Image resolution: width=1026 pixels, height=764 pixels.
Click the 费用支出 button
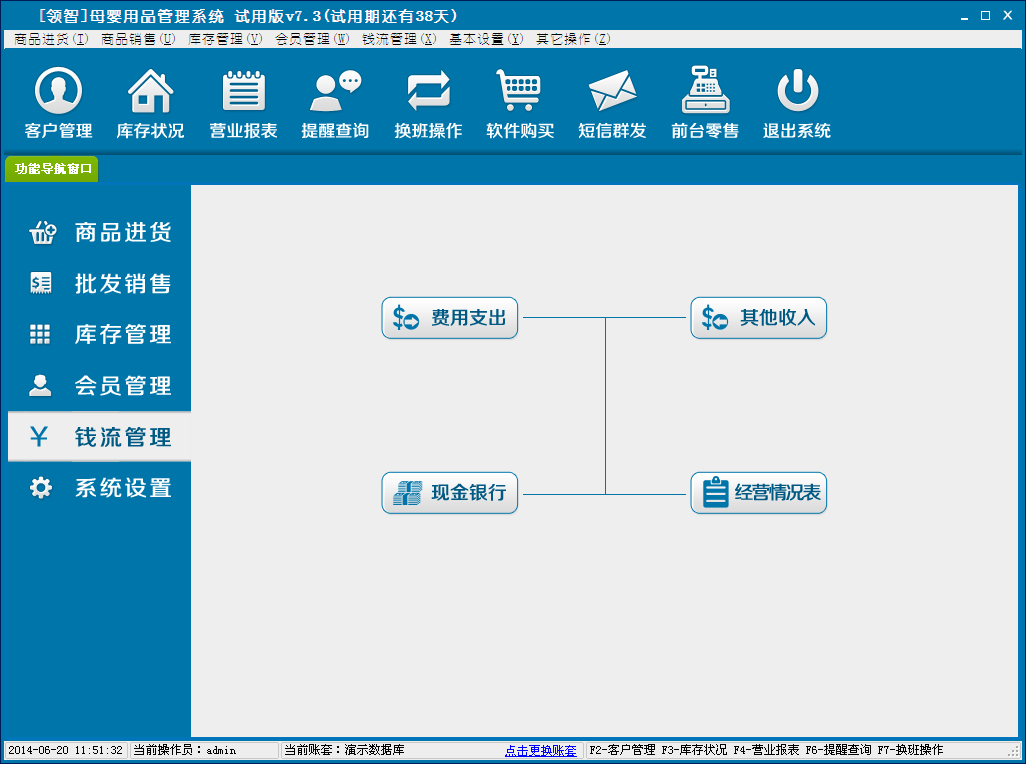point(450,318)
